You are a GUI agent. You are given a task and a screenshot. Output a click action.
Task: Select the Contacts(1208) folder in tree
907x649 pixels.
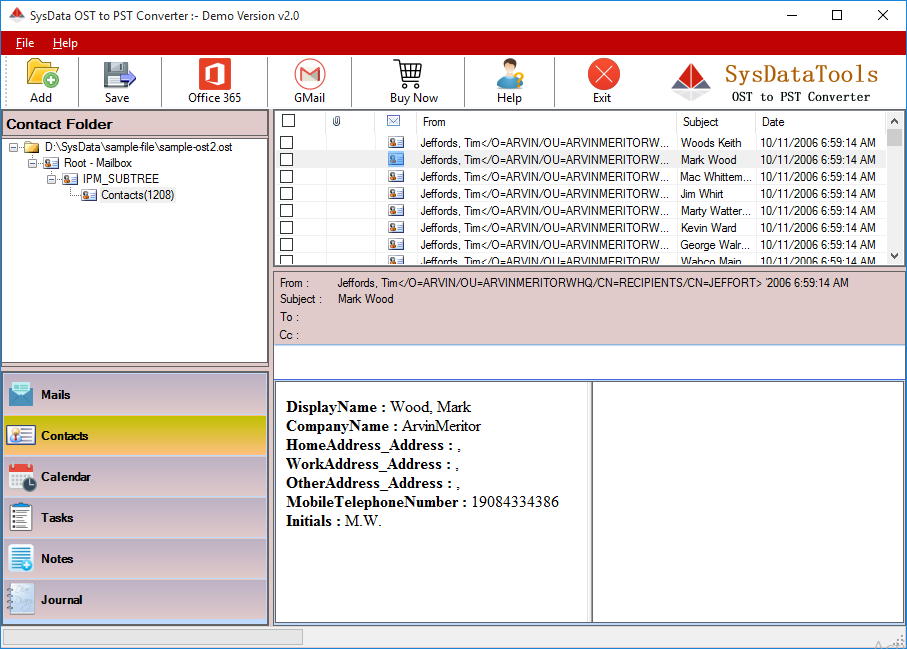tap(137, 195)
